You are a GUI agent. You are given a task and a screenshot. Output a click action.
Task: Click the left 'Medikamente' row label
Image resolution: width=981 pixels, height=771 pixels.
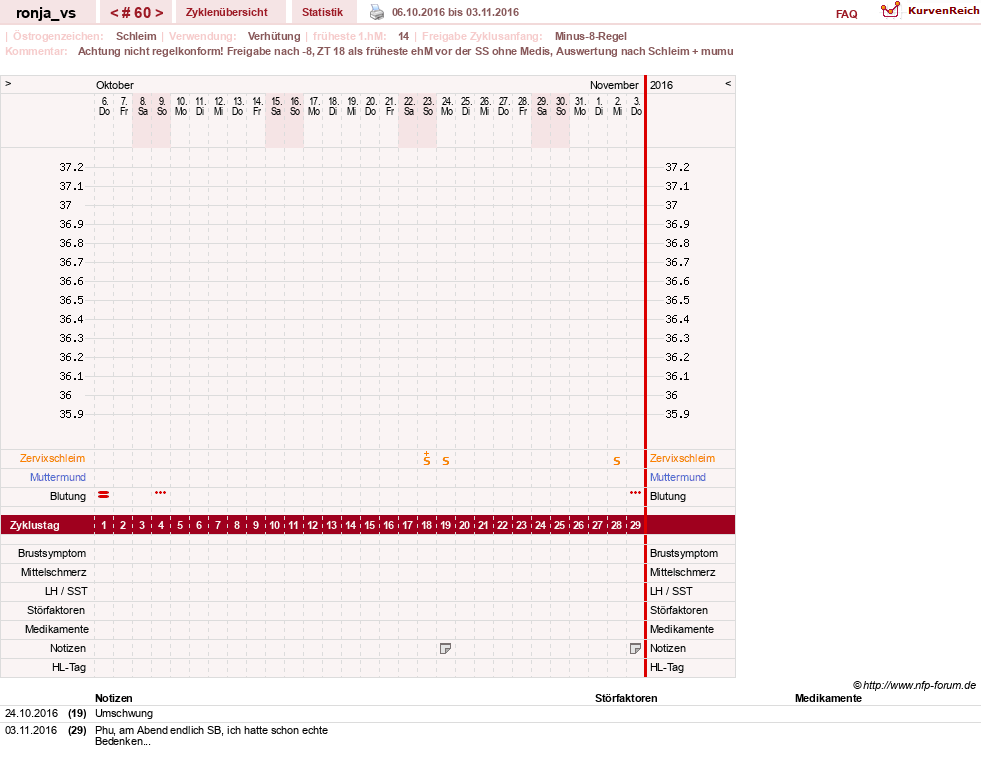click(x=57, y=629)
